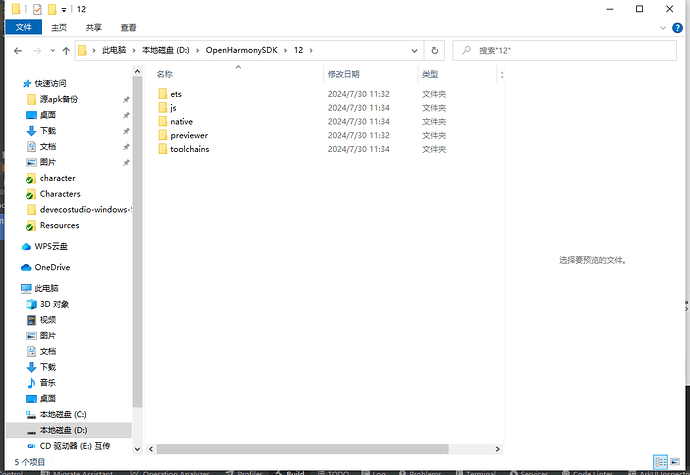Unpin 源apk备份 using its pin icon
Screen dimensions: 690x475
click(x=126, y=99)
